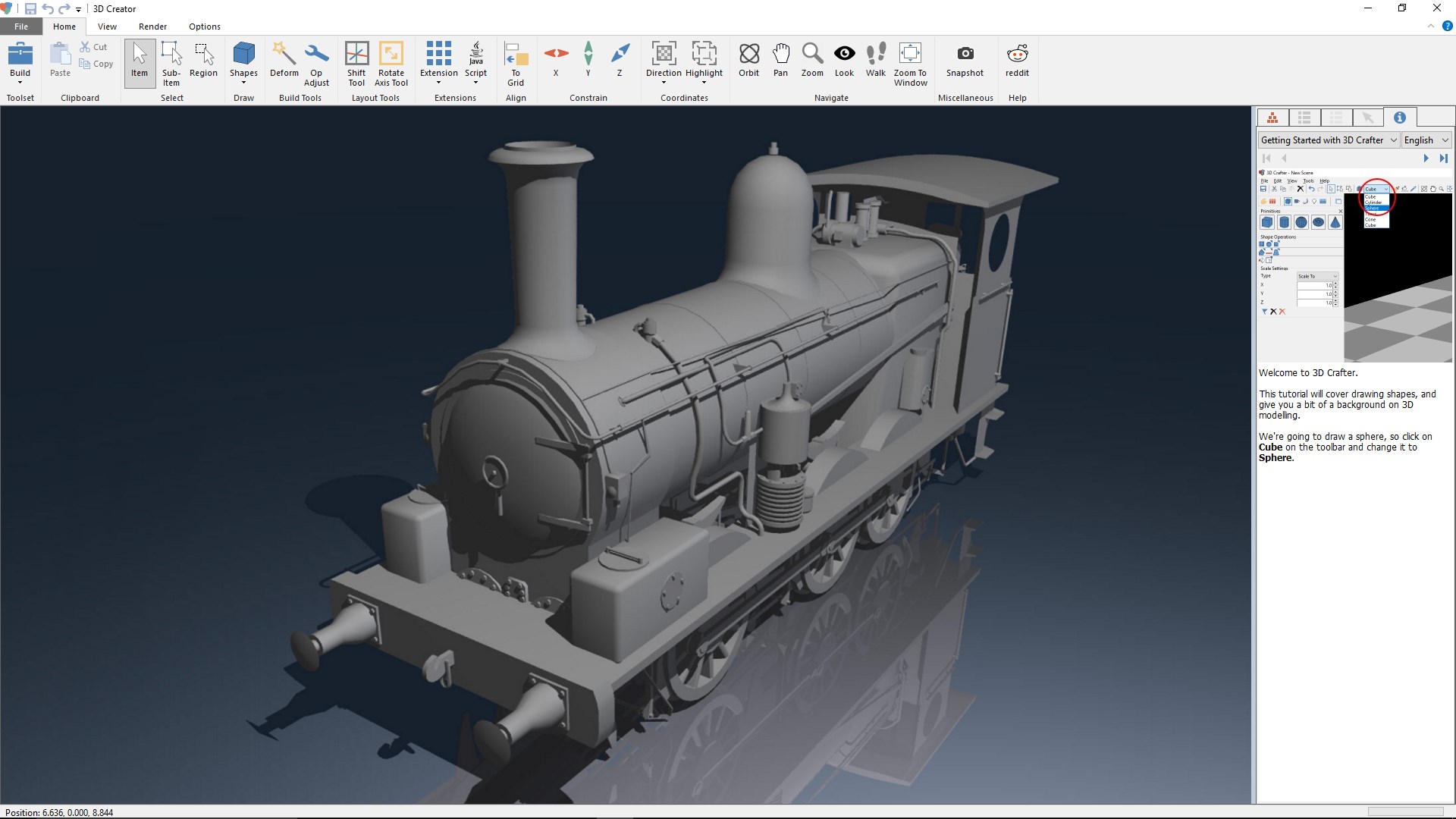Screen dimensions: 1456x819
Task: Open the Deform tool
Action: coord(284,63)
